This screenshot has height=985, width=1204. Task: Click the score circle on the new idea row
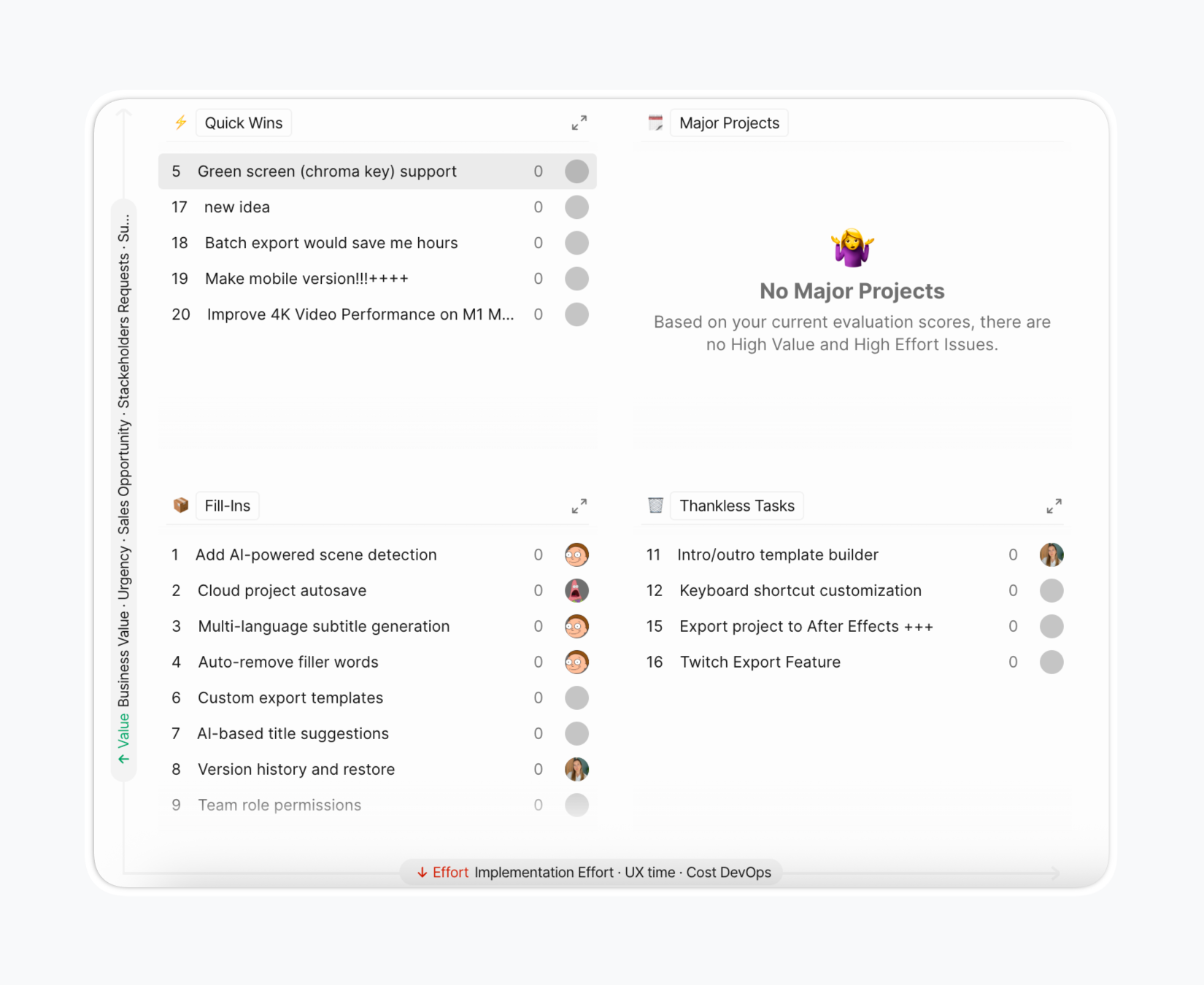point(576,206)
